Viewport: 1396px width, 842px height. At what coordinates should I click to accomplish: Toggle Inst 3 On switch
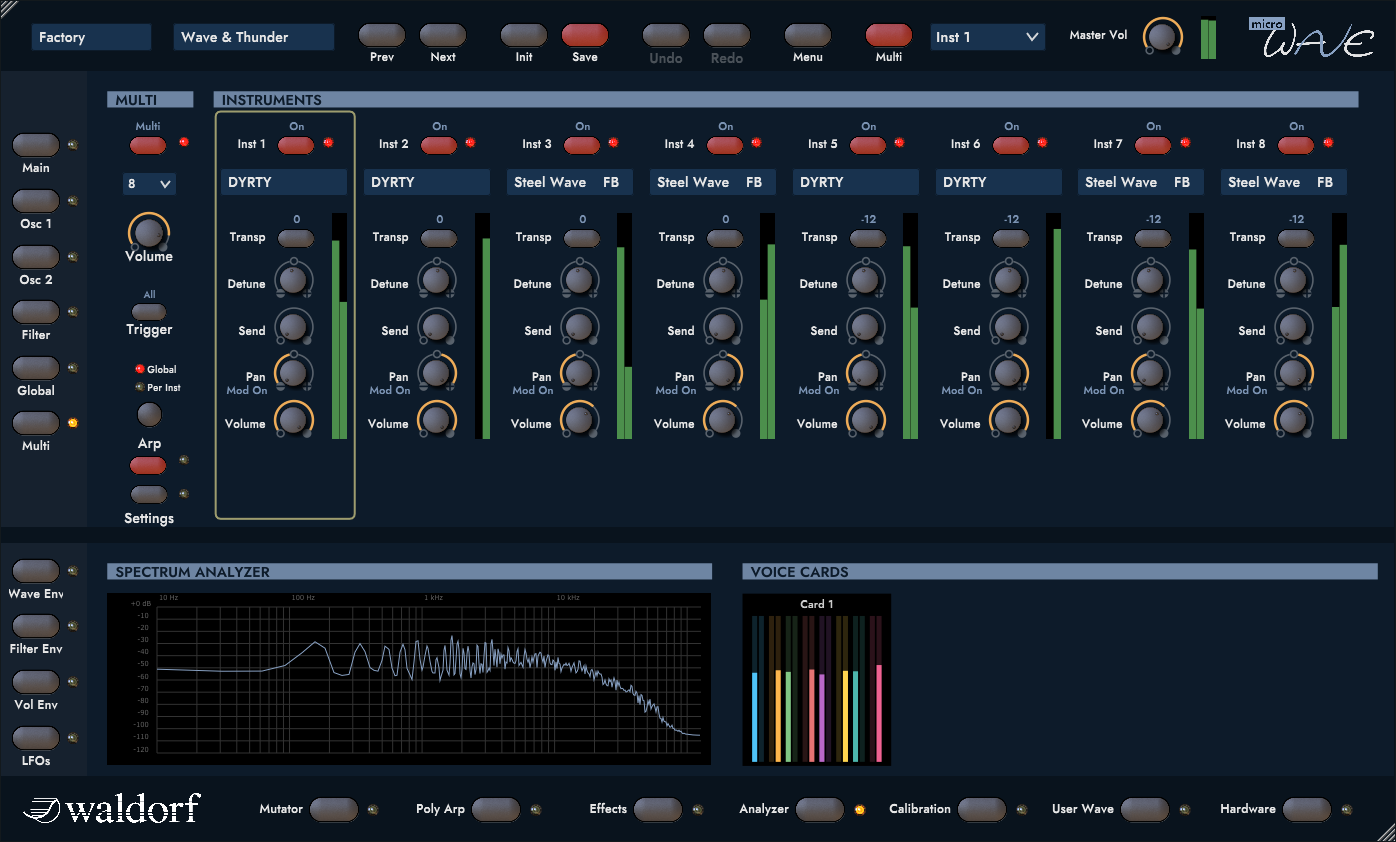pyautogui.click(x=582, y=145)
